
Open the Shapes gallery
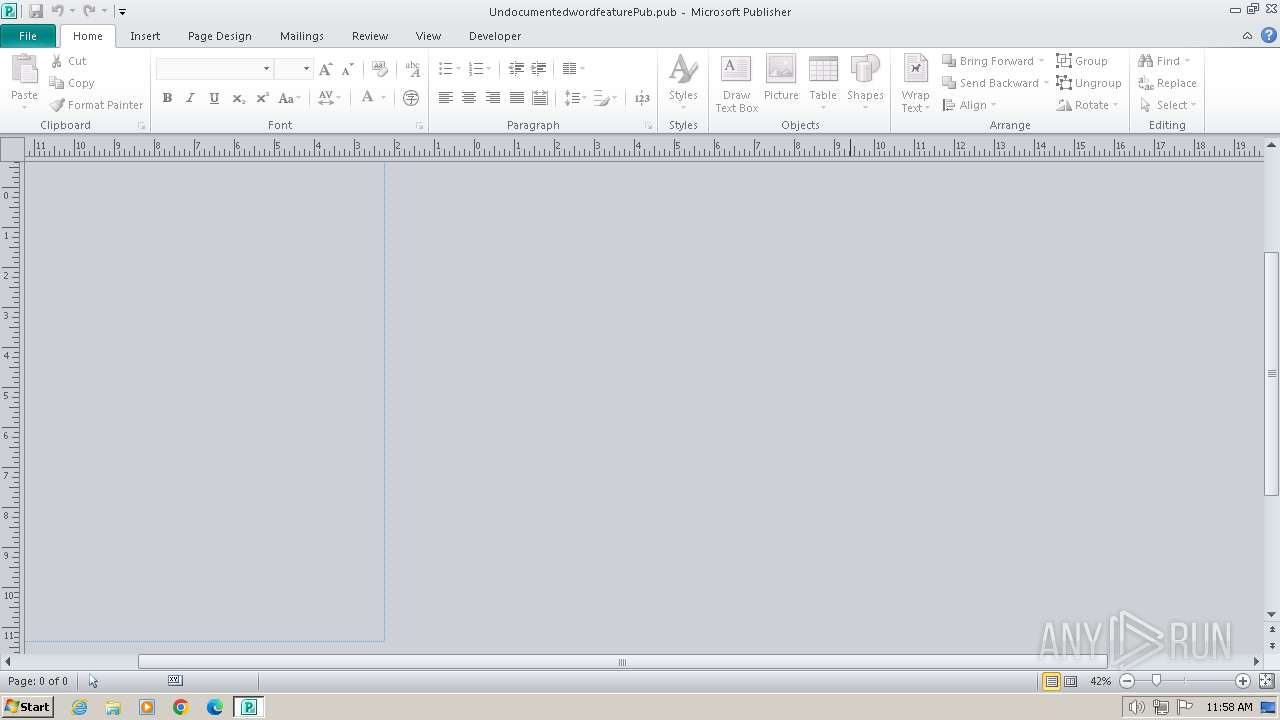click(865, 82)
